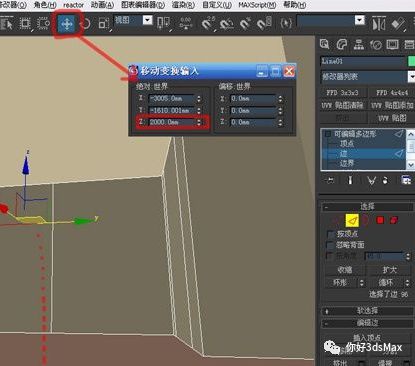Select the yellow Edge selection level icon
This screenshot has height=366, width=415.
point(352,220)
